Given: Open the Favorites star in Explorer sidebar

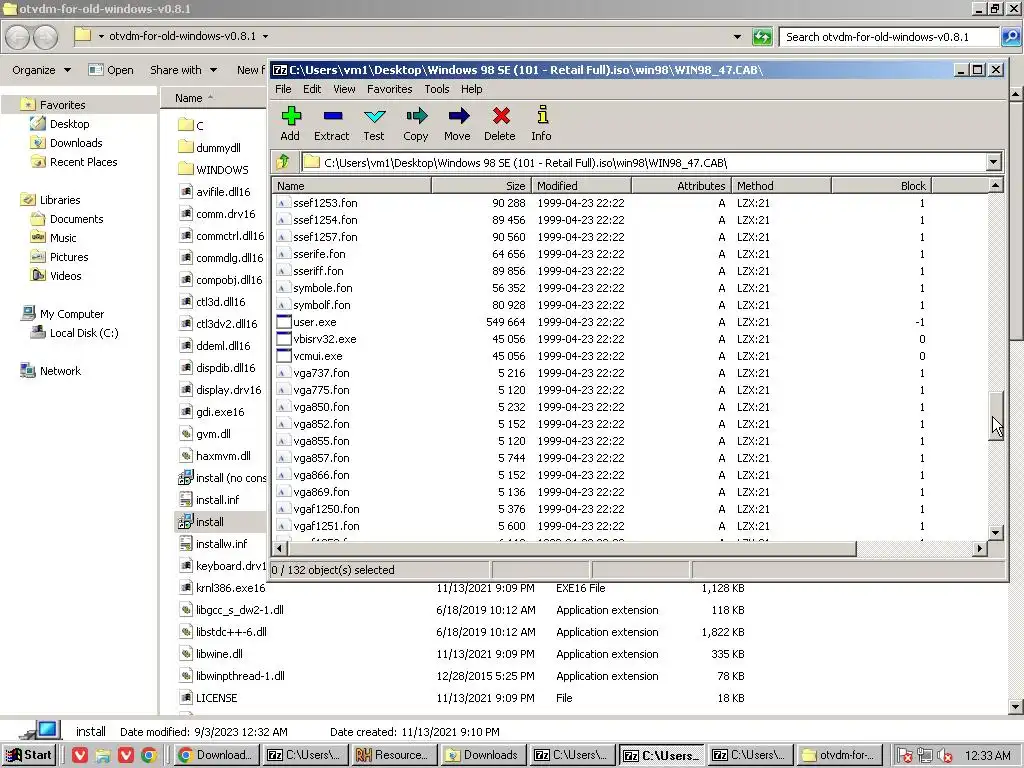Looking at the screenshot, I should click(28, 104).
